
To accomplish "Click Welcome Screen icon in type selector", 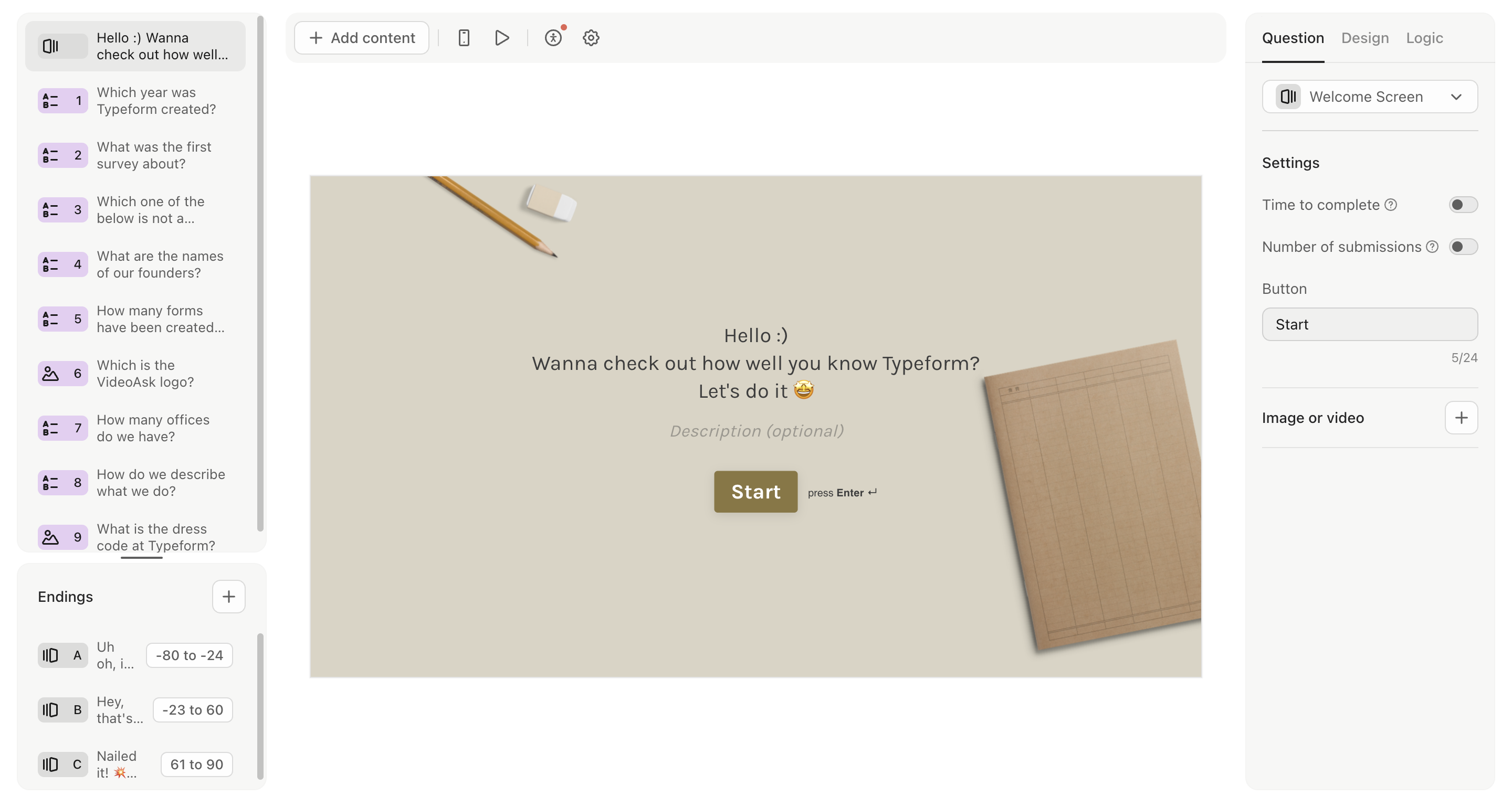I will click(1288, 97).
